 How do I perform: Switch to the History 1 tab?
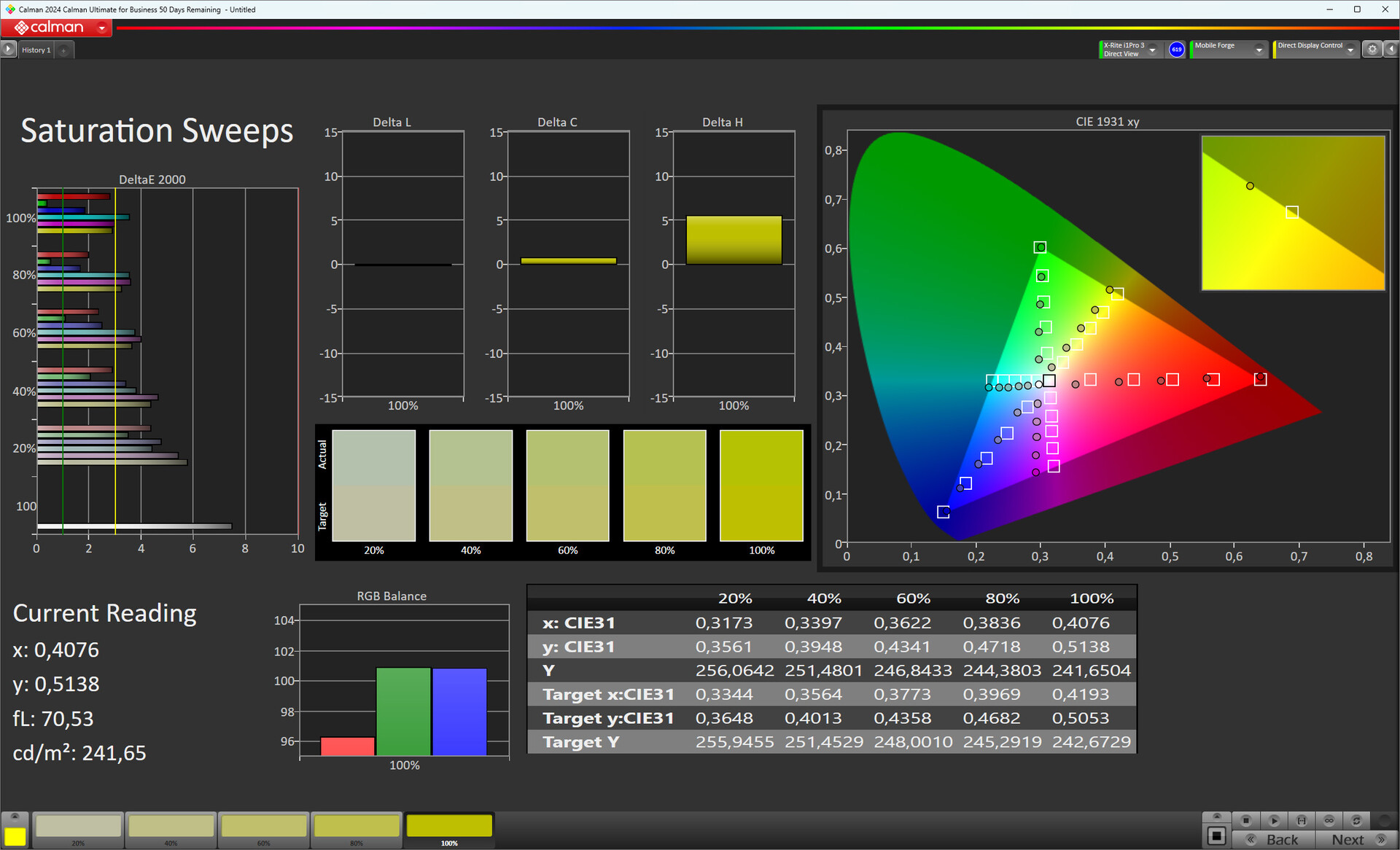[x=36, y=50]
